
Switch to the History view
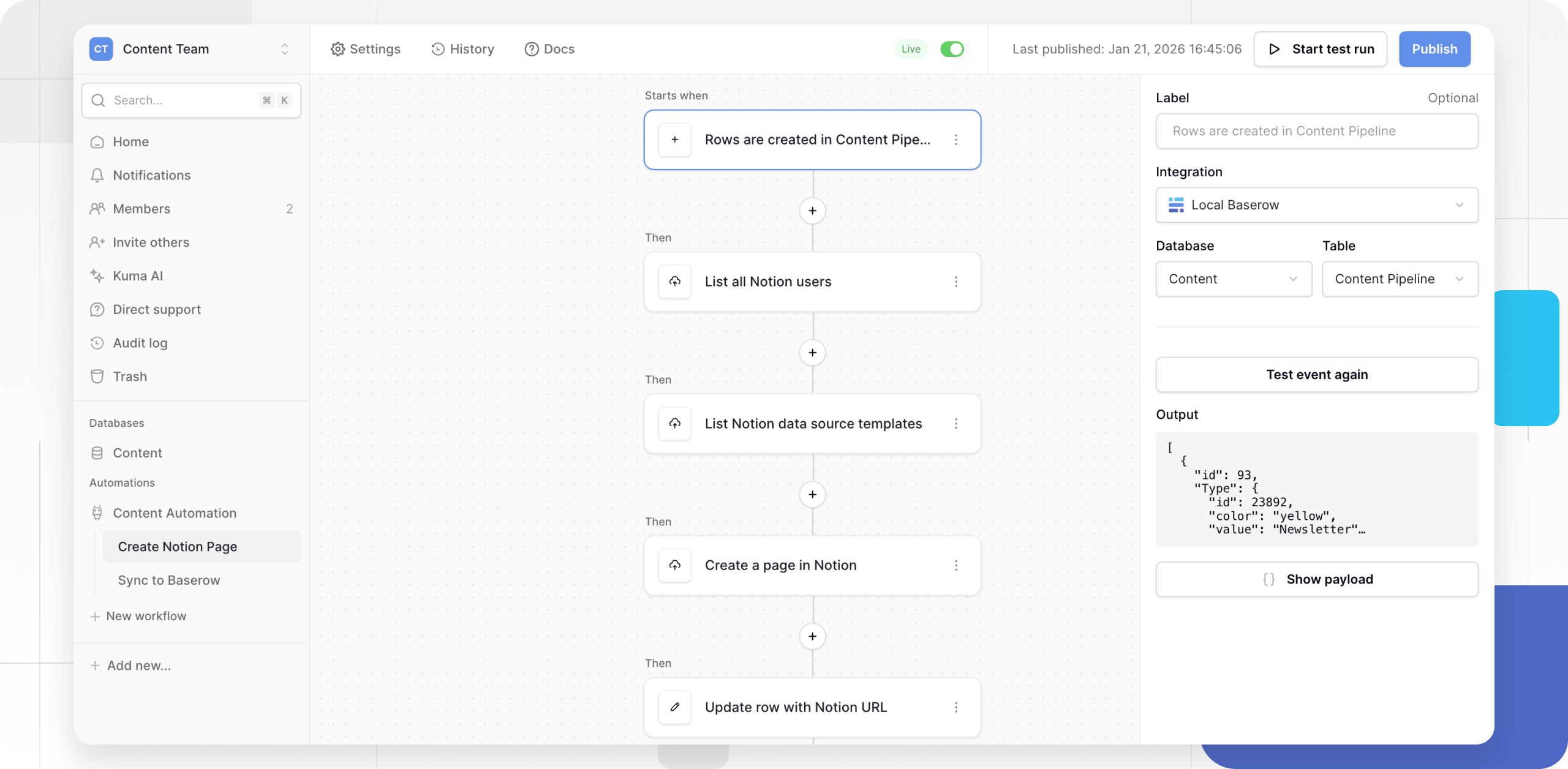coord(463,49)
